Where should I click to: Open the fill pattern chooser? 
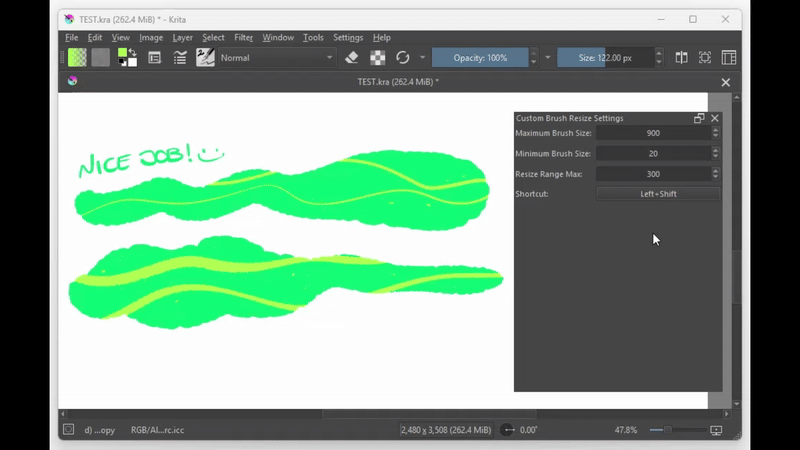click(x=101, y=58)
